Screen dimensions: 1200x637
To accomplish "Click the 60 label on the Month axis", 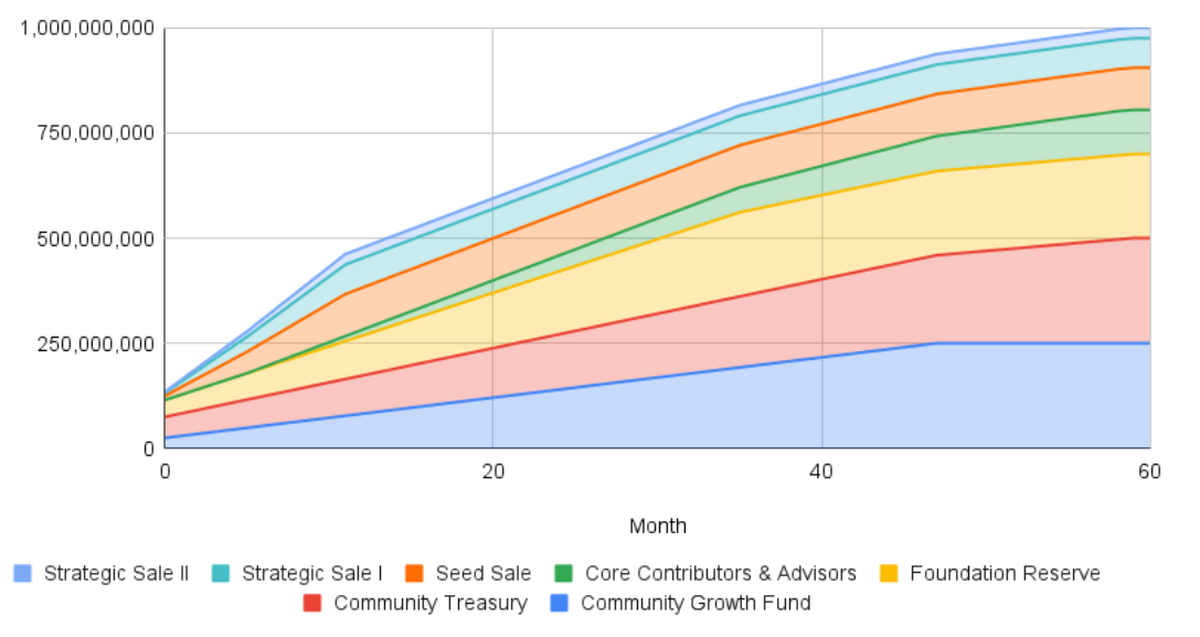I will tap(1149, 472).
